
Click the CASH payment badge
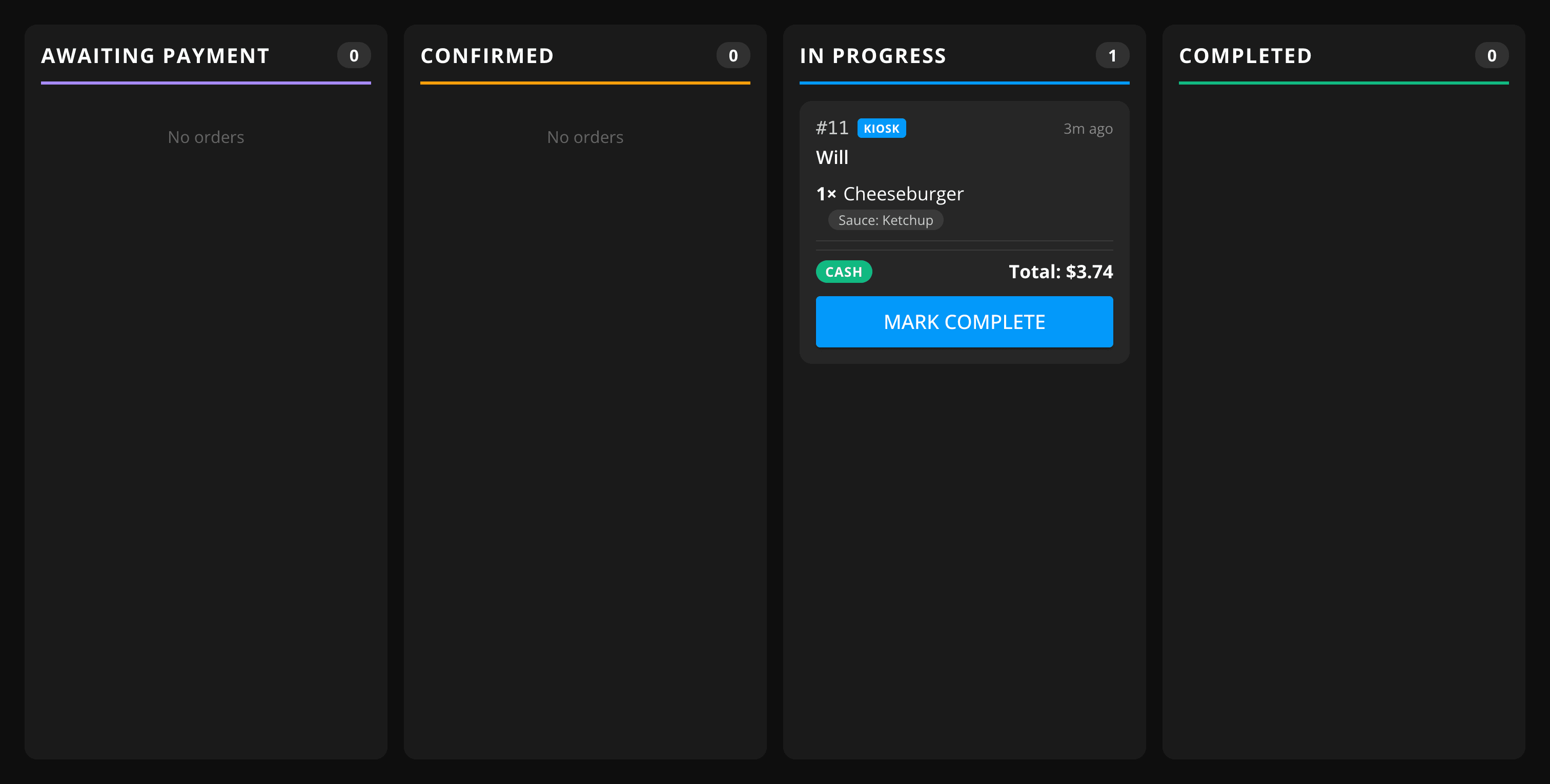pos(844,272)
